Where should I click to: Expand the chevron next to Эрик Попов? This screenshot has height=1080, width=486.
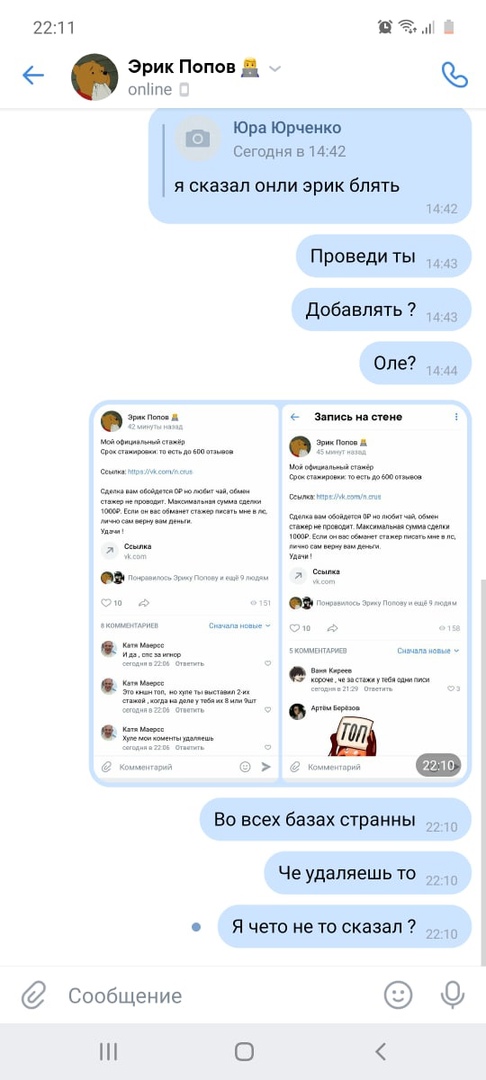[275, 68]
